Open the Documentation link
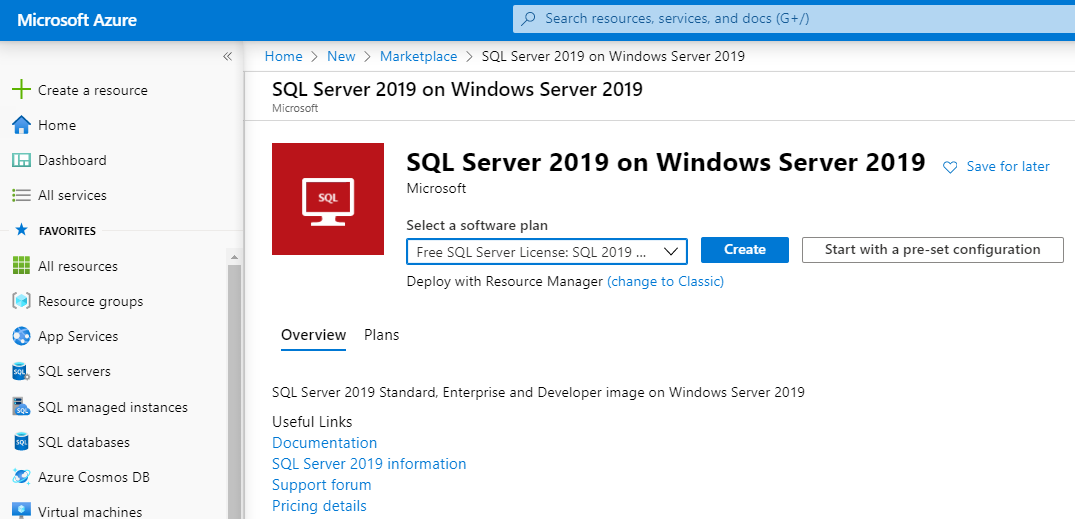 (324, 443)
